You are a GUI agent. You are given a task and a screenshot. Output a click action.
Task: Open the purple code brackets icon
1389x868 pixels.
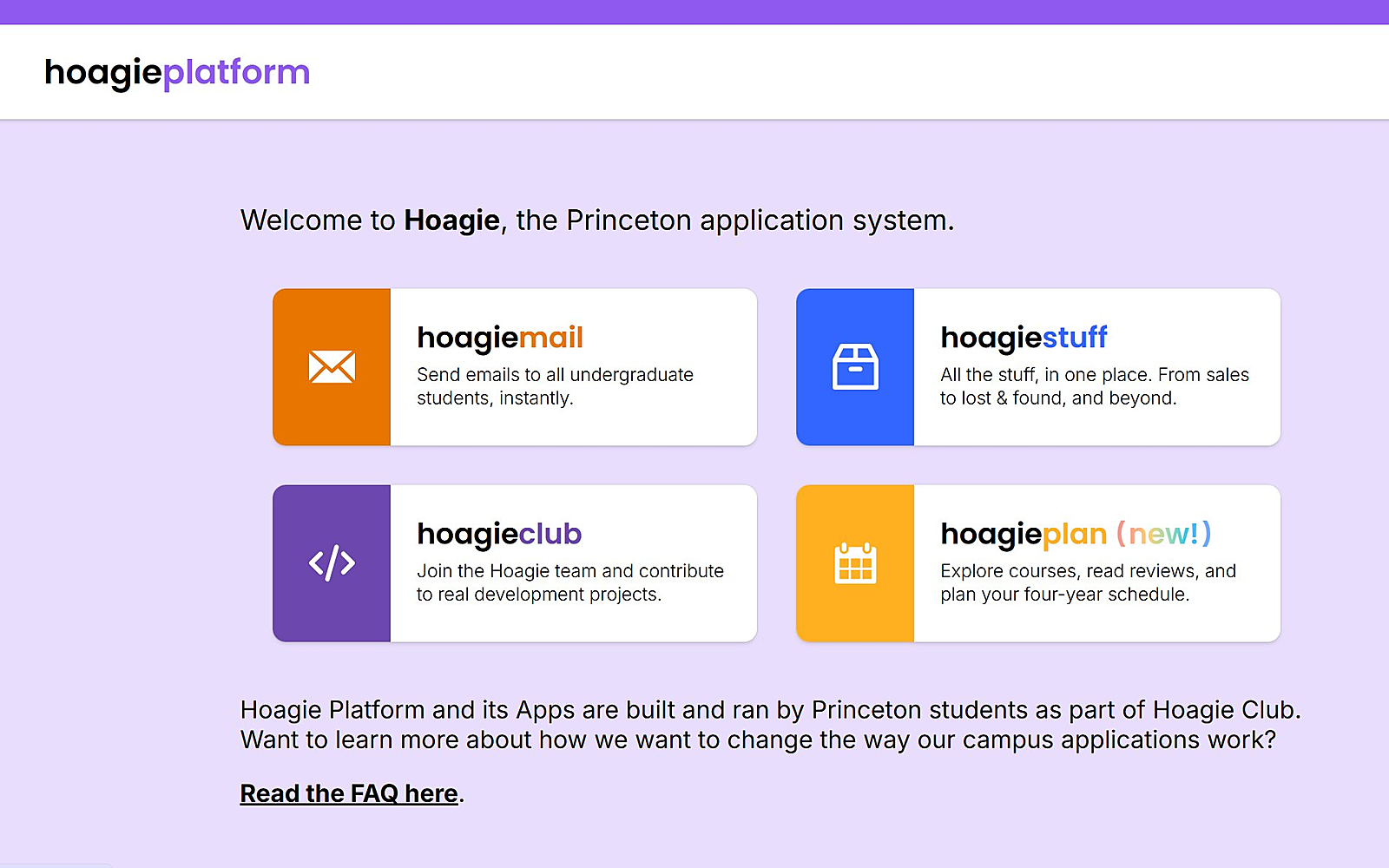[x=332, y=563]
